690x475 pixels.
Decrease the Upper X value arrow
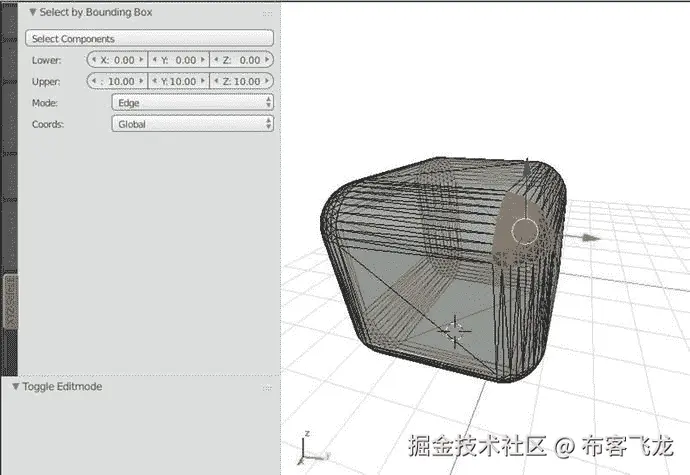[94, 81]
